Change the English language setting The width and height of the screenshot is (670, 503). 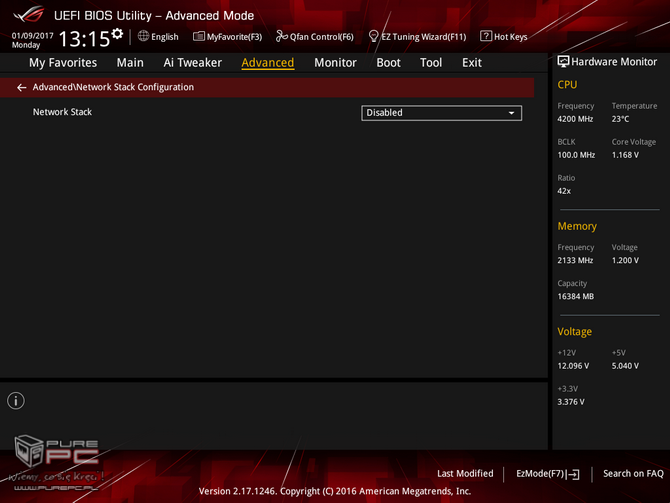click(165, 37)
